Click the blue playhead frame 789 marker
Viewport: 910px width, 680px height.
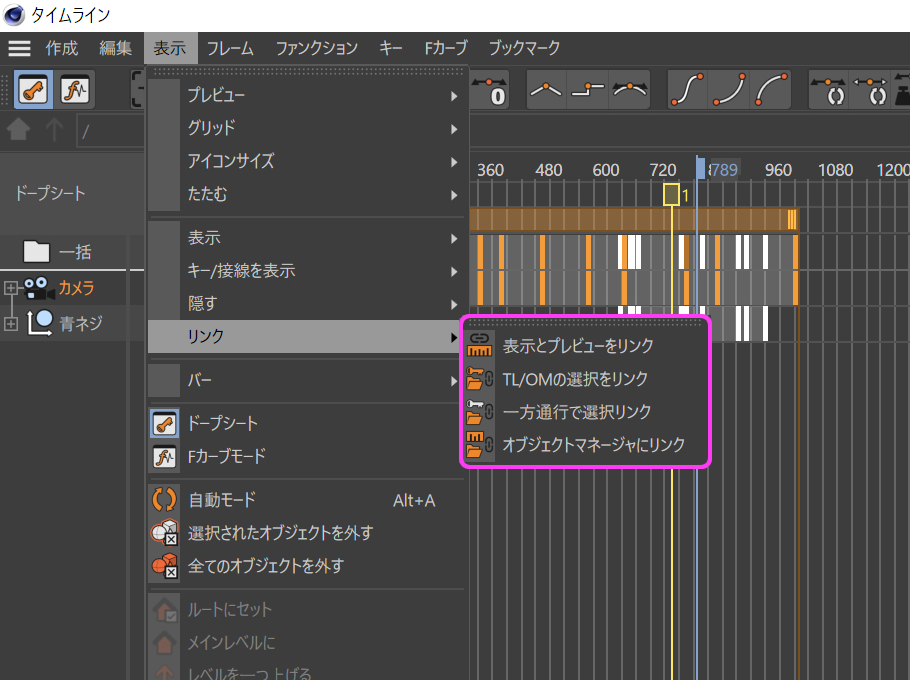(x=701, y=169)
